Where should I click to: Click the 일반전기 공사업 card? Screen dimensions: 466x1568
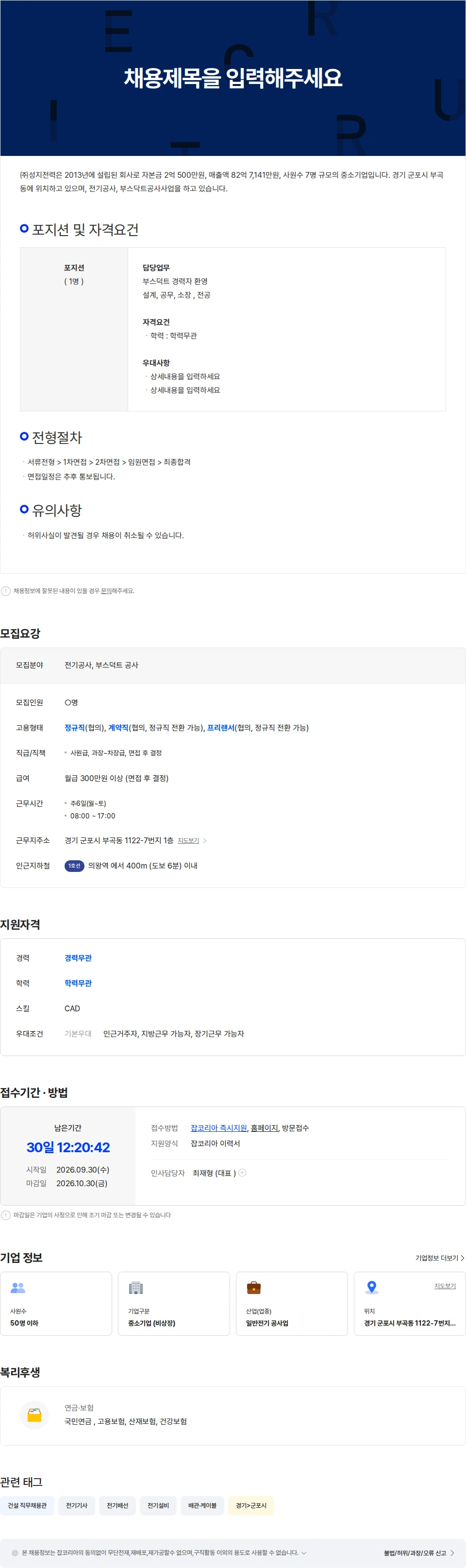292,1304
